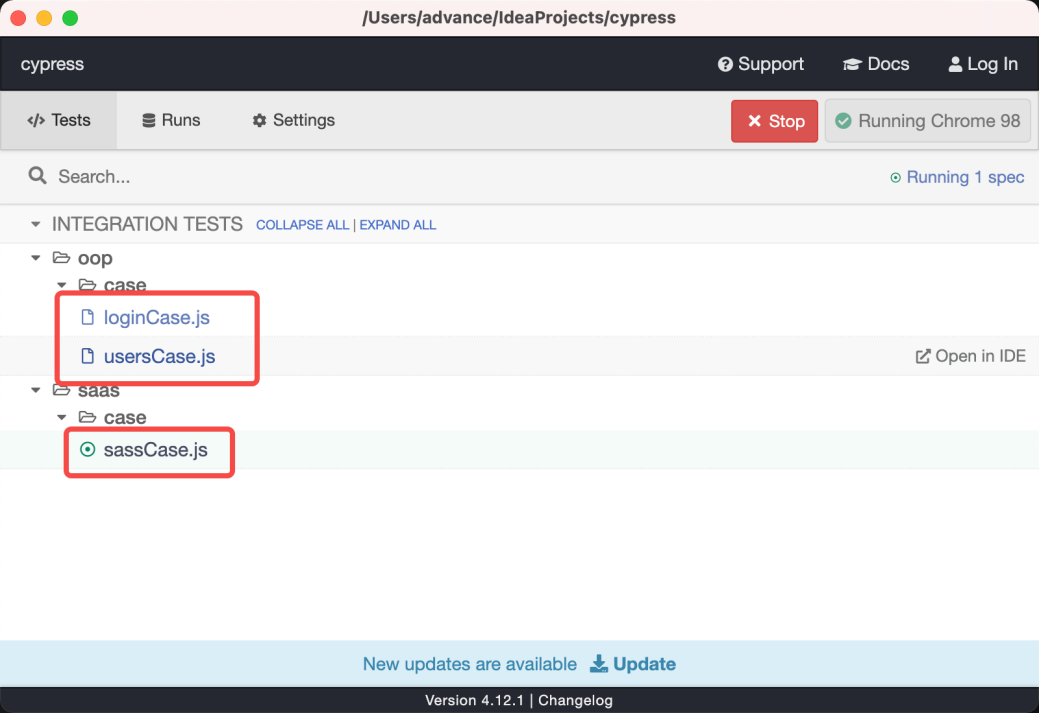The height and width of the screenshot is (713, 1039).
Task: Click the loginCase.js file icon
Action: (x=87, y=317)
